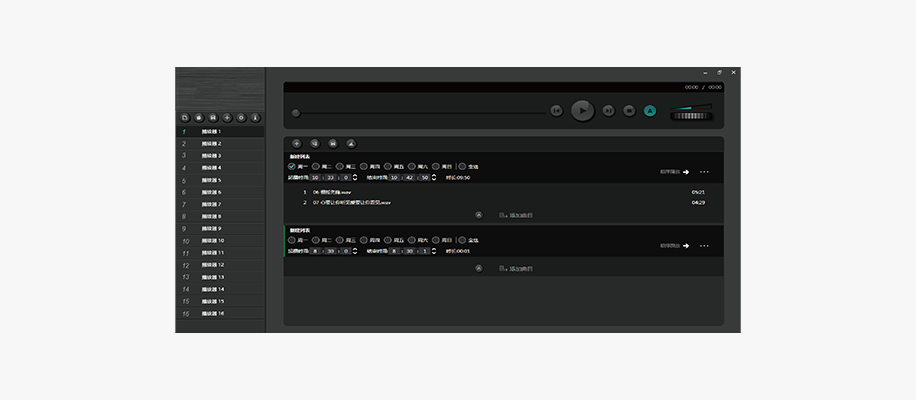The image size is (916, 400).
Task: Uncheck 周一 in the first schedule list
Action: tap(292, 166)
